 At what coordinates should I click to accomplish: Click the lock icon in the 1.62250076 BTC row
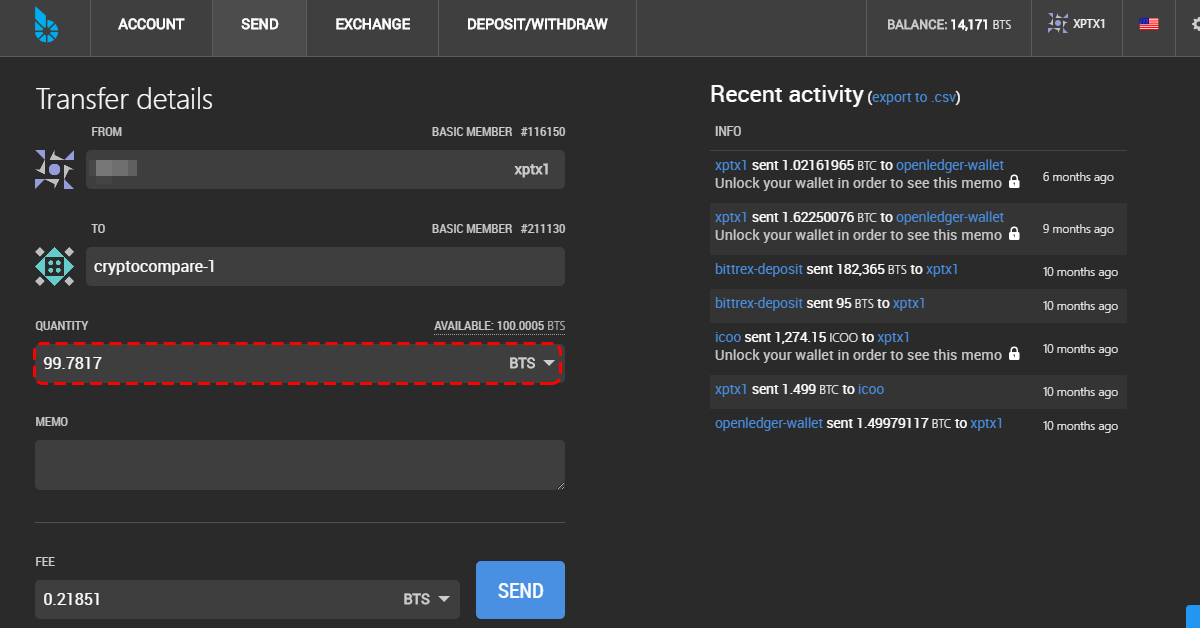pos(1014,235)
